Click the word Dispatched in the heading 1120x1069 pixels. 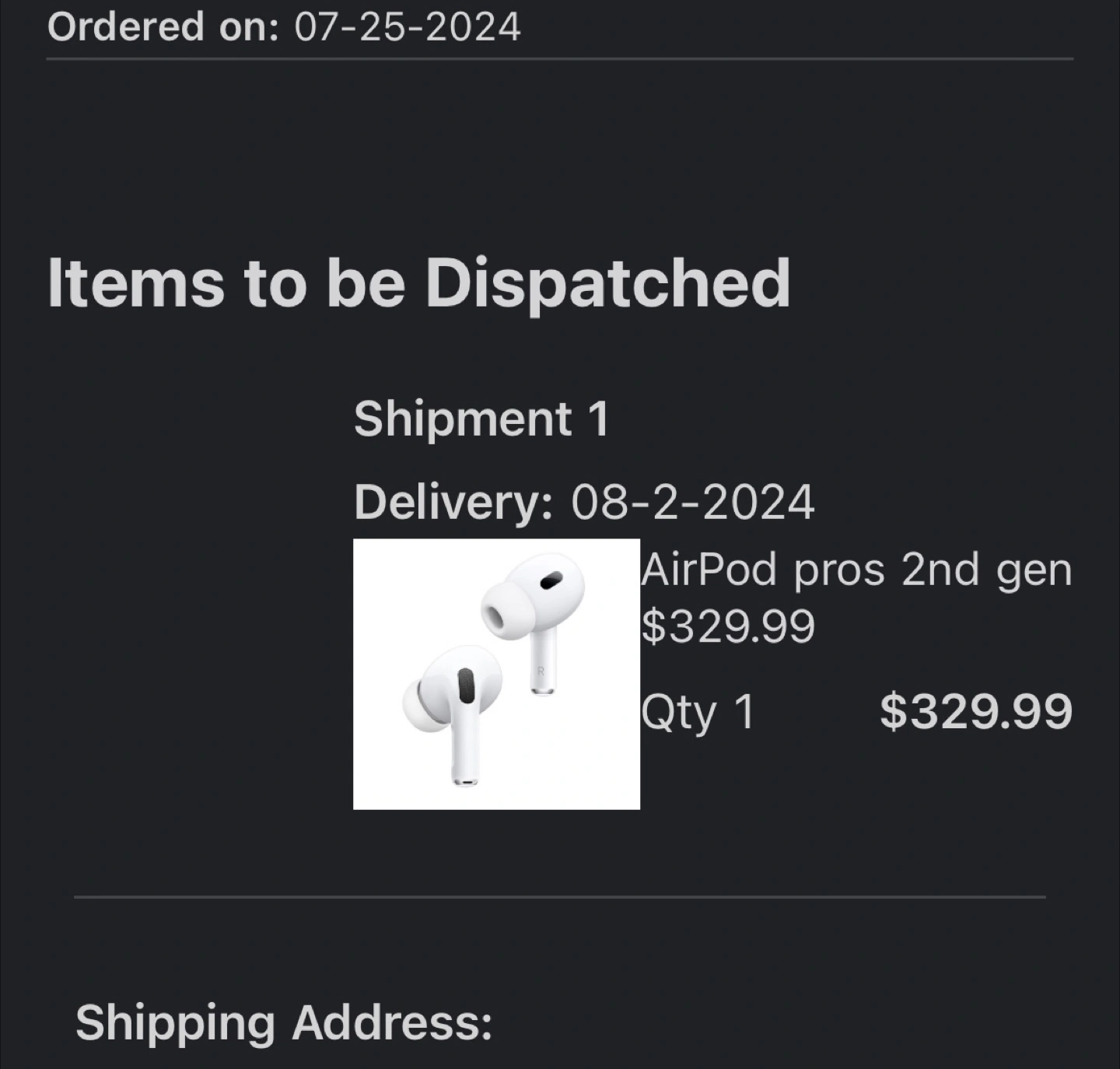coord(607,282)
